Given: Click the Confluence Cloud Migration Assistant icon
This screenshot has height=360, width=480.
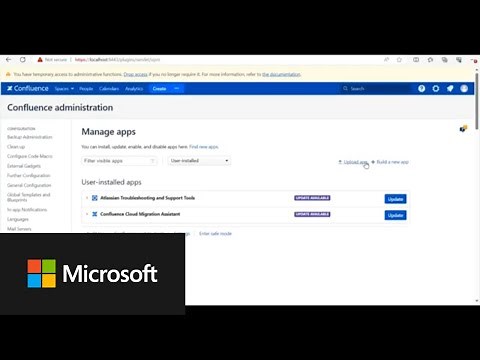Looking at the screenshot, I should click(95, 214).
